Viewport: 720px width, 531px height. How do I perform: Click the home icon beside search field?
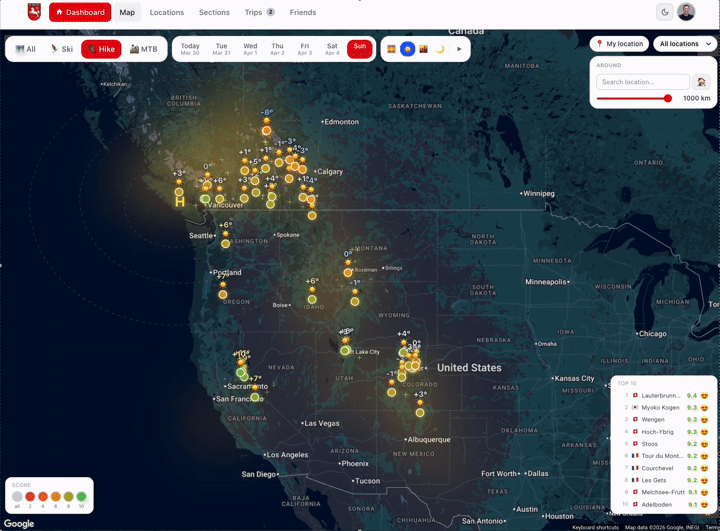[701, 82]
